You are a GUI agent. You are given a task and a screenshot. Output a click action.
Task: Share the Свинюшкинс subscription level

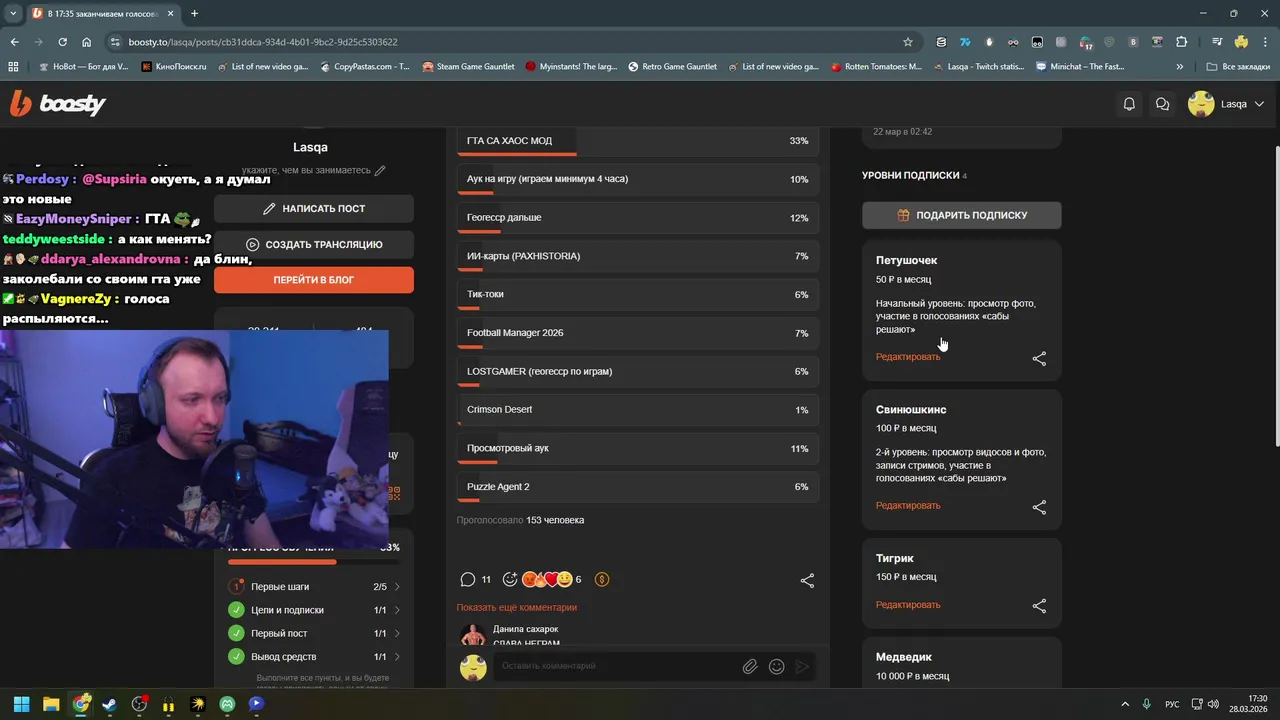coord(1039,507)
